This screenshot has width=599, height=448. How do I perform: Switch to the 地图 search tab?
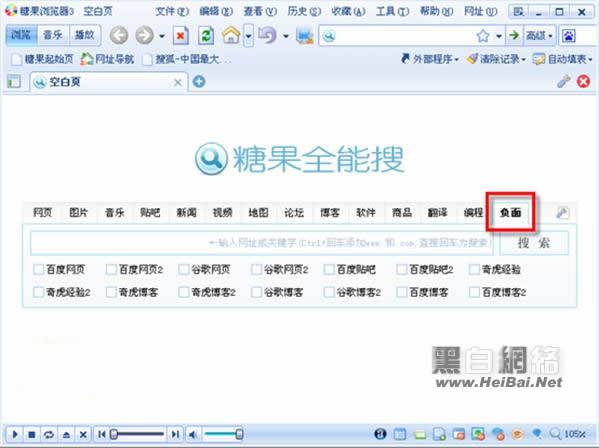click(258, 212)
